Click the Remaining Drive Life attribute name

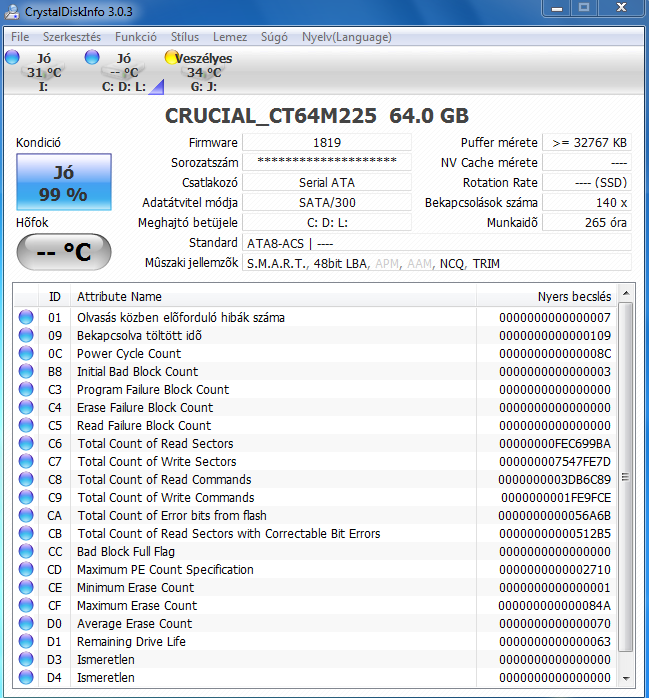point(131,641)
